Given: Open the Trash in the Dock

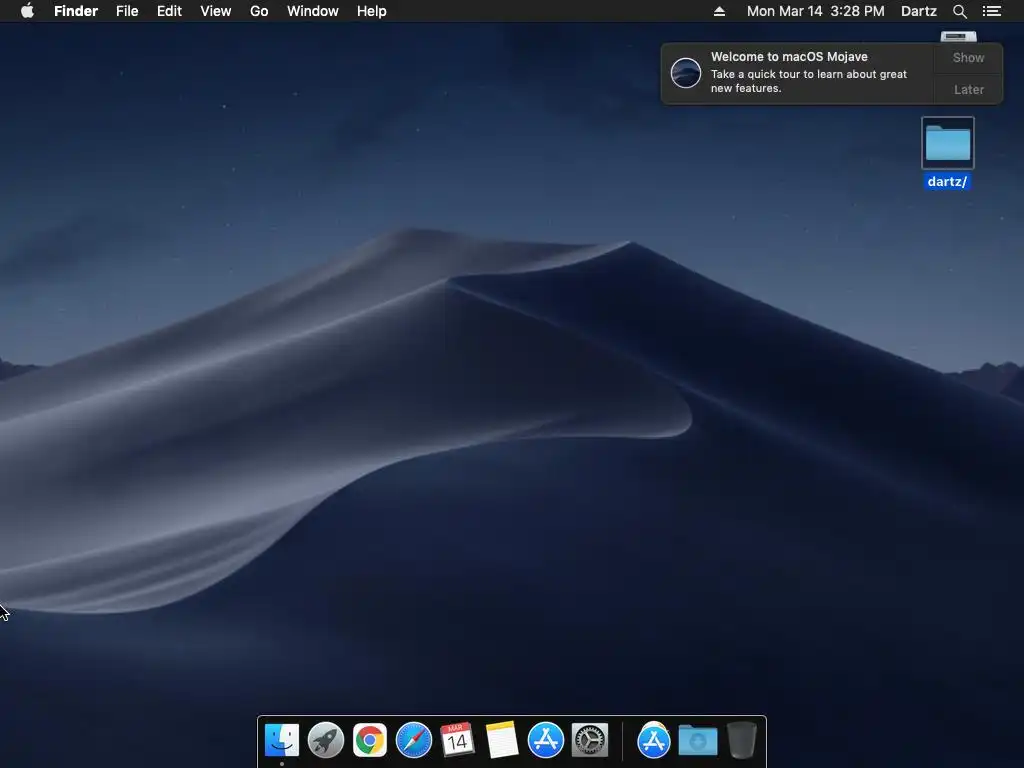Looking at the screenshot, I should [x=742, y=740].
